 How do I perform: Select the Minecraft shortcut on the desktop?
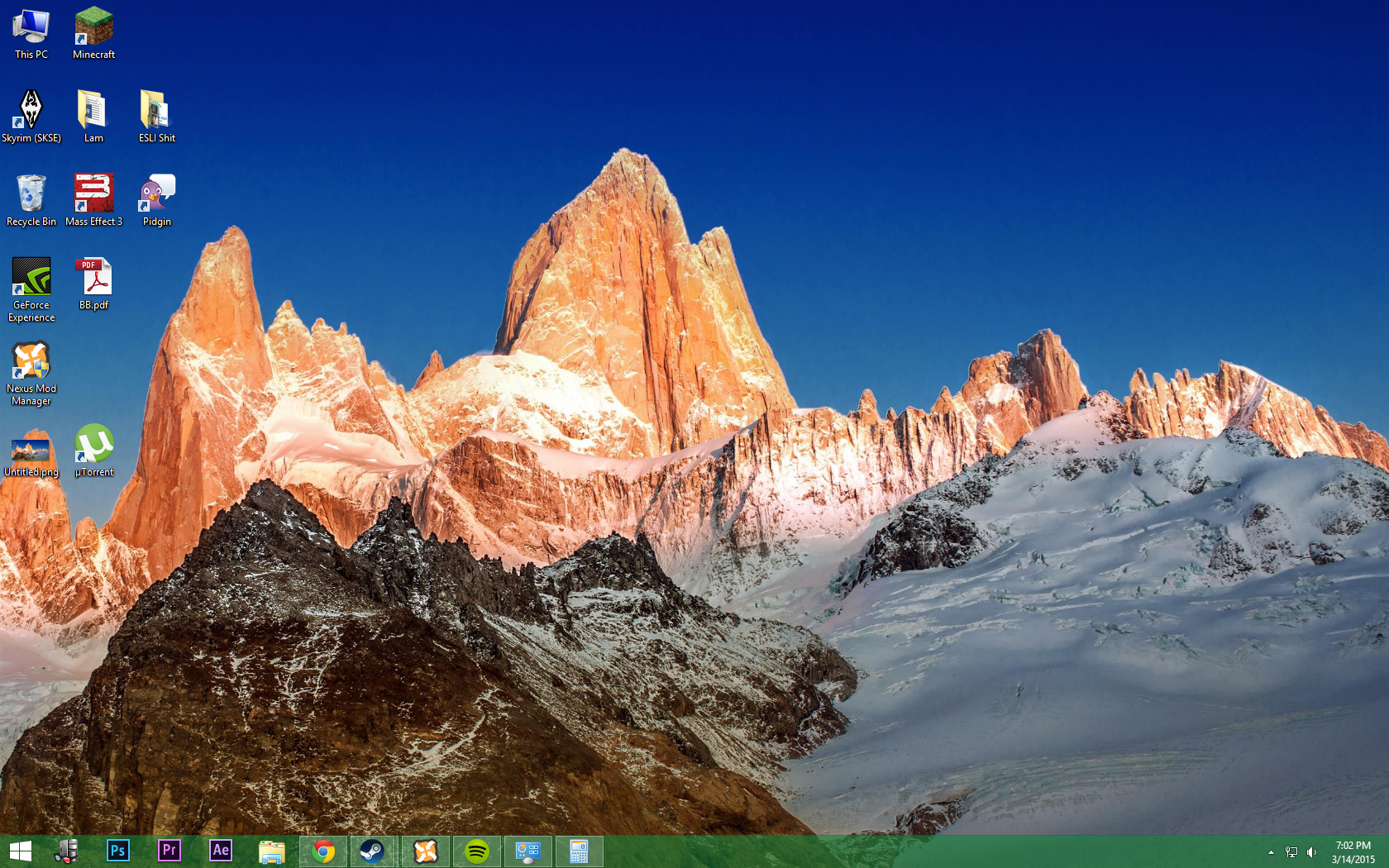click(93, 34)
